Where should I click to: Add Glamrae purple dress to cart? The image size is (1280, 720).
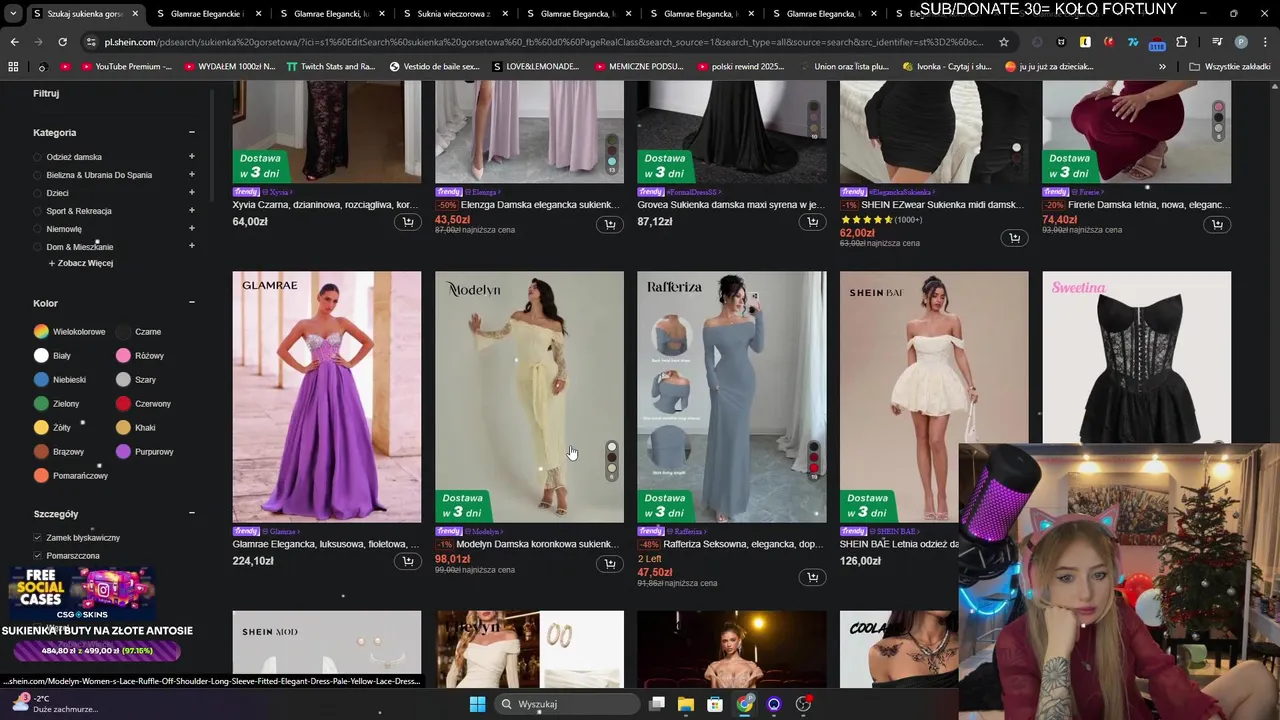[x=408, y=562]
